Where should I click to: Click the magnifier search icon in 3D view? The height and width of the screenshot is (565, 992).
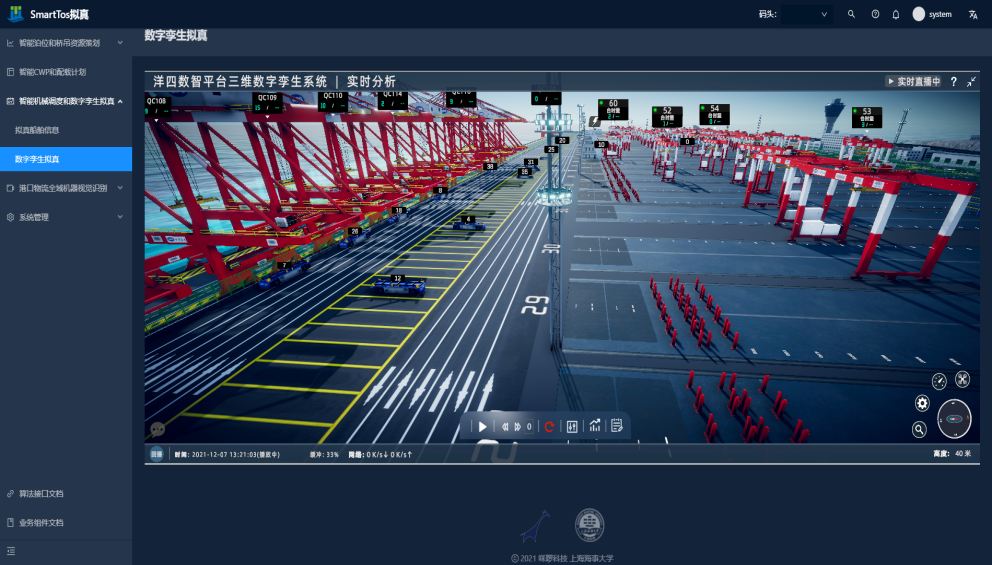pos(919,429)
